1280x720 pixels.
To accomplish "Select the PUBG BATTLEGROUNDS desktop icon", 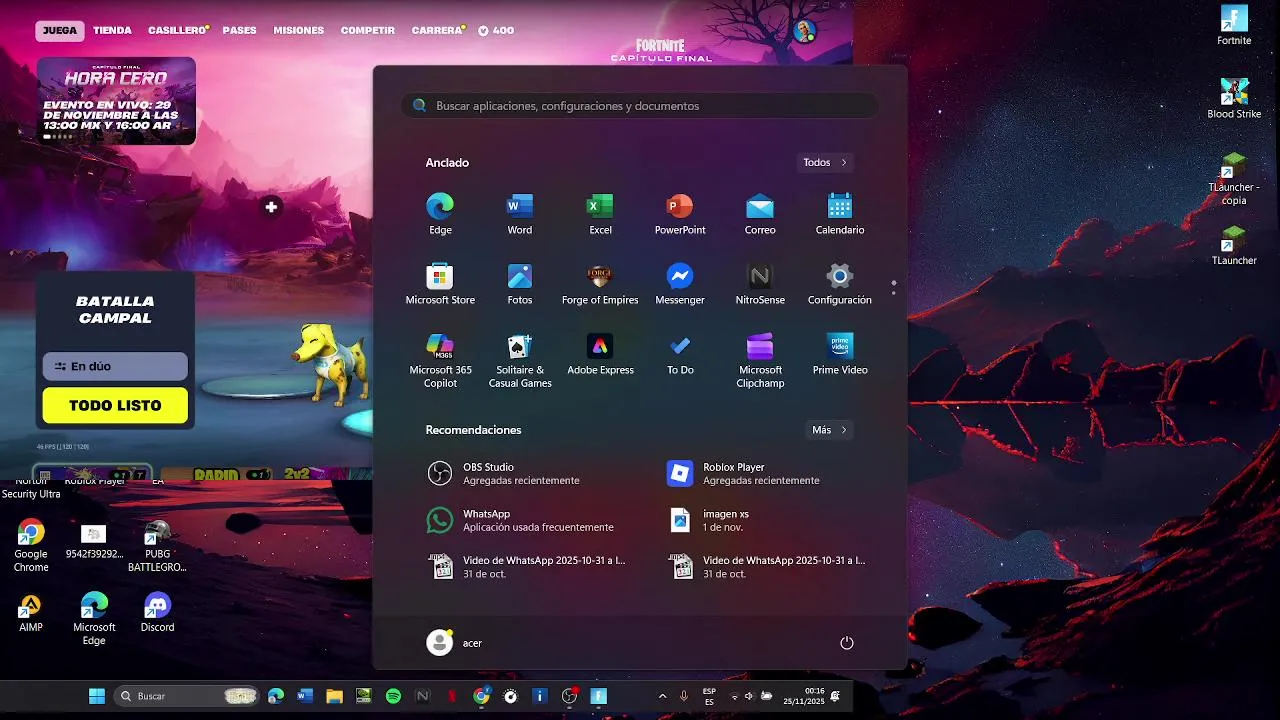I will pos(157,546).
